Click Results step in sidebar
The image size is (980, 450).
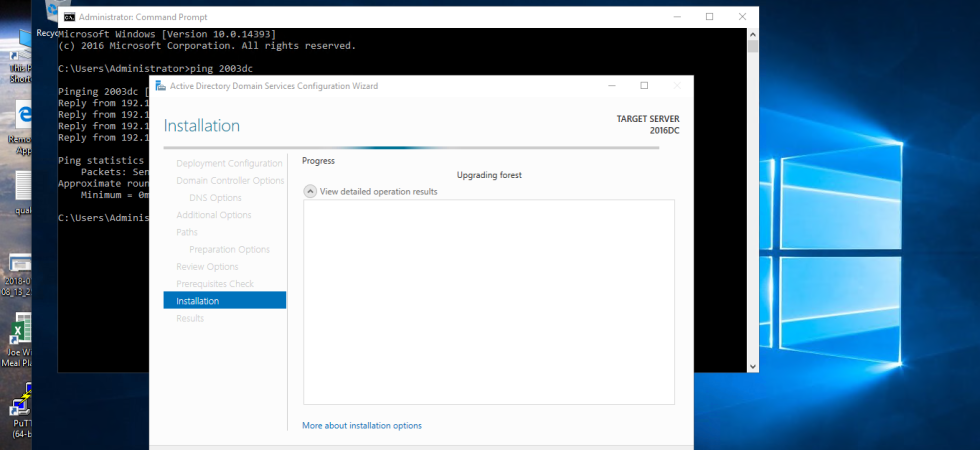tap(190, 318)
